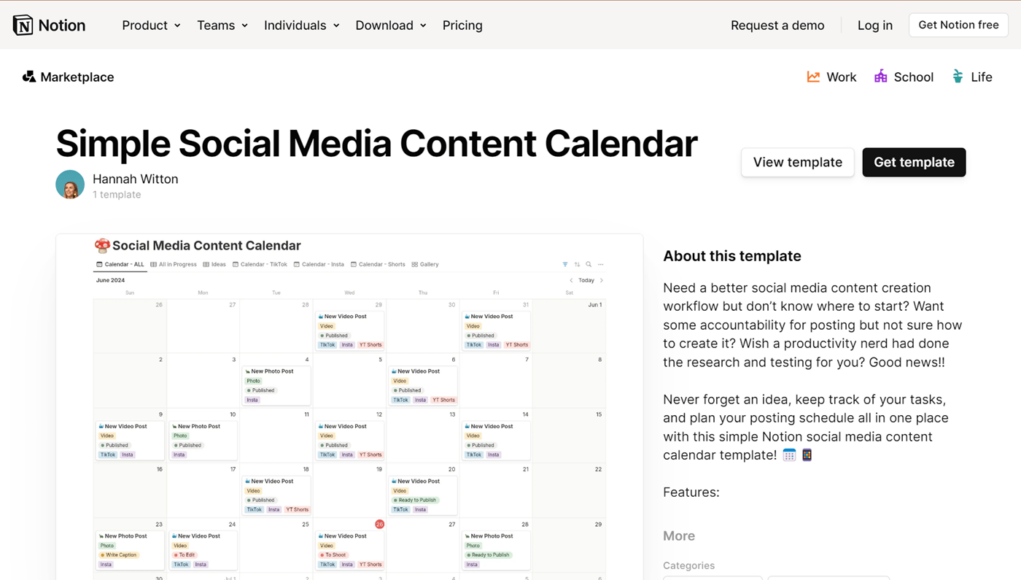Screen dimensions: 1021x580
Task: Click the mushroom emoji beside calendar title
Action: (x=102, y=245)
